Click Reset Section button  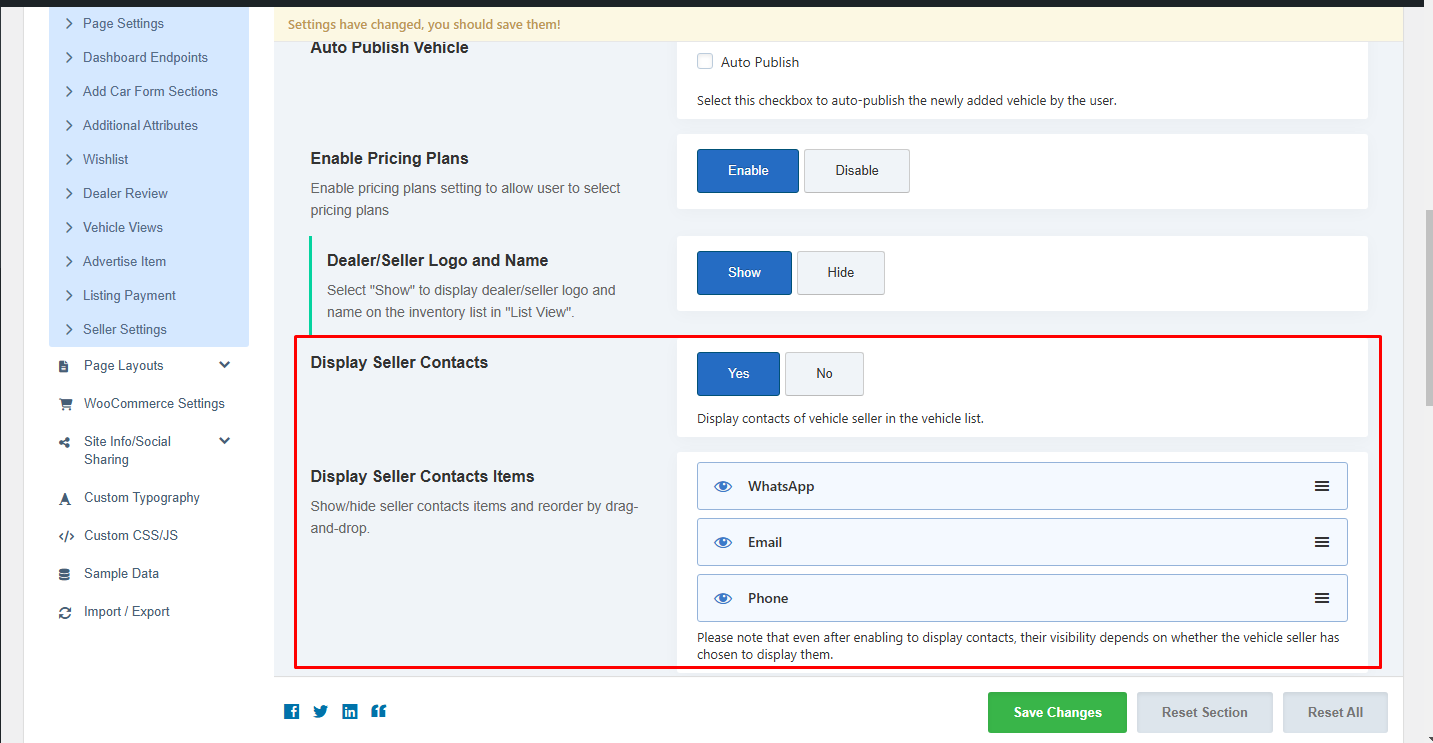coord(1204,713)
